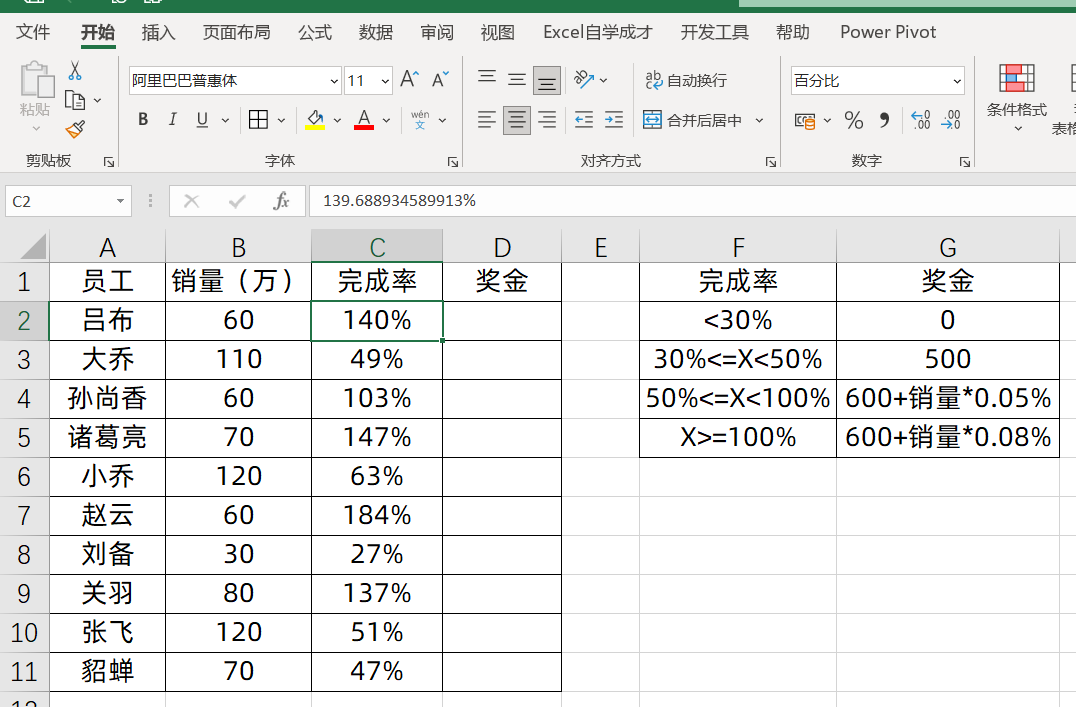
Task: Toggle the bottom vertical align icon
Action: pyautogui.click(x=547, y=80)
